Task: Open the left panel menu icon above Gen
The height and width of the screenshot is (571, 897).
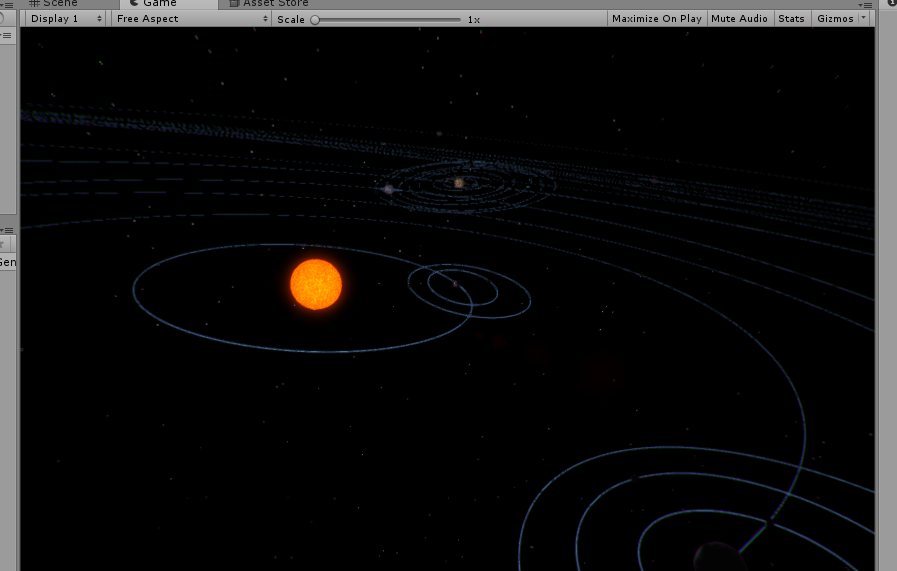Action: (6, 230)
